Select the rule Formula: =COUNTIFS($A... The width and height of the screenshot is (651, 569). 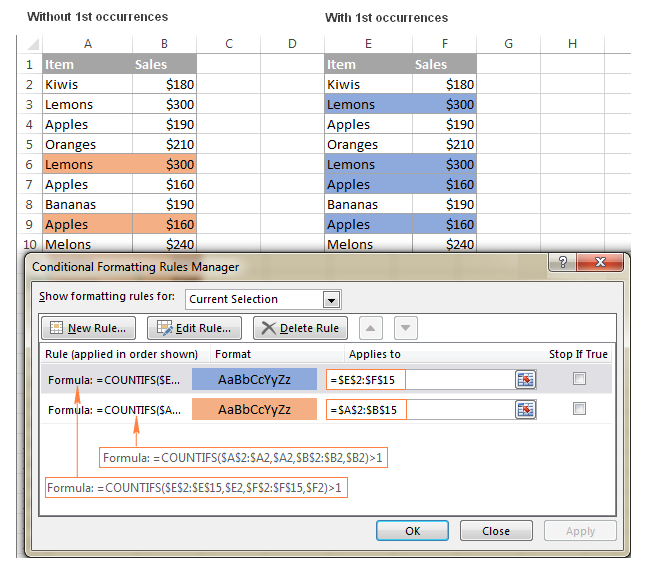click(x=114, y=410)
